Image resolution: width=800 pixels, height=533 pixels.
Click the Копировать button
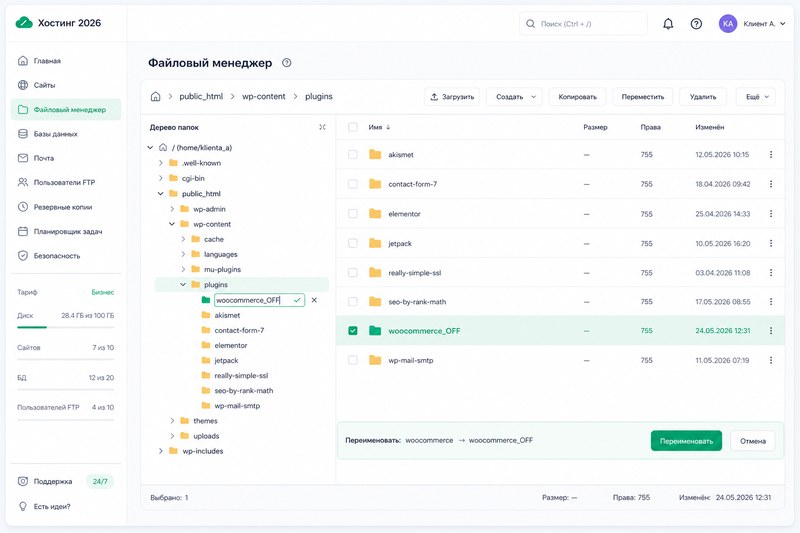(x=577, y=97)
